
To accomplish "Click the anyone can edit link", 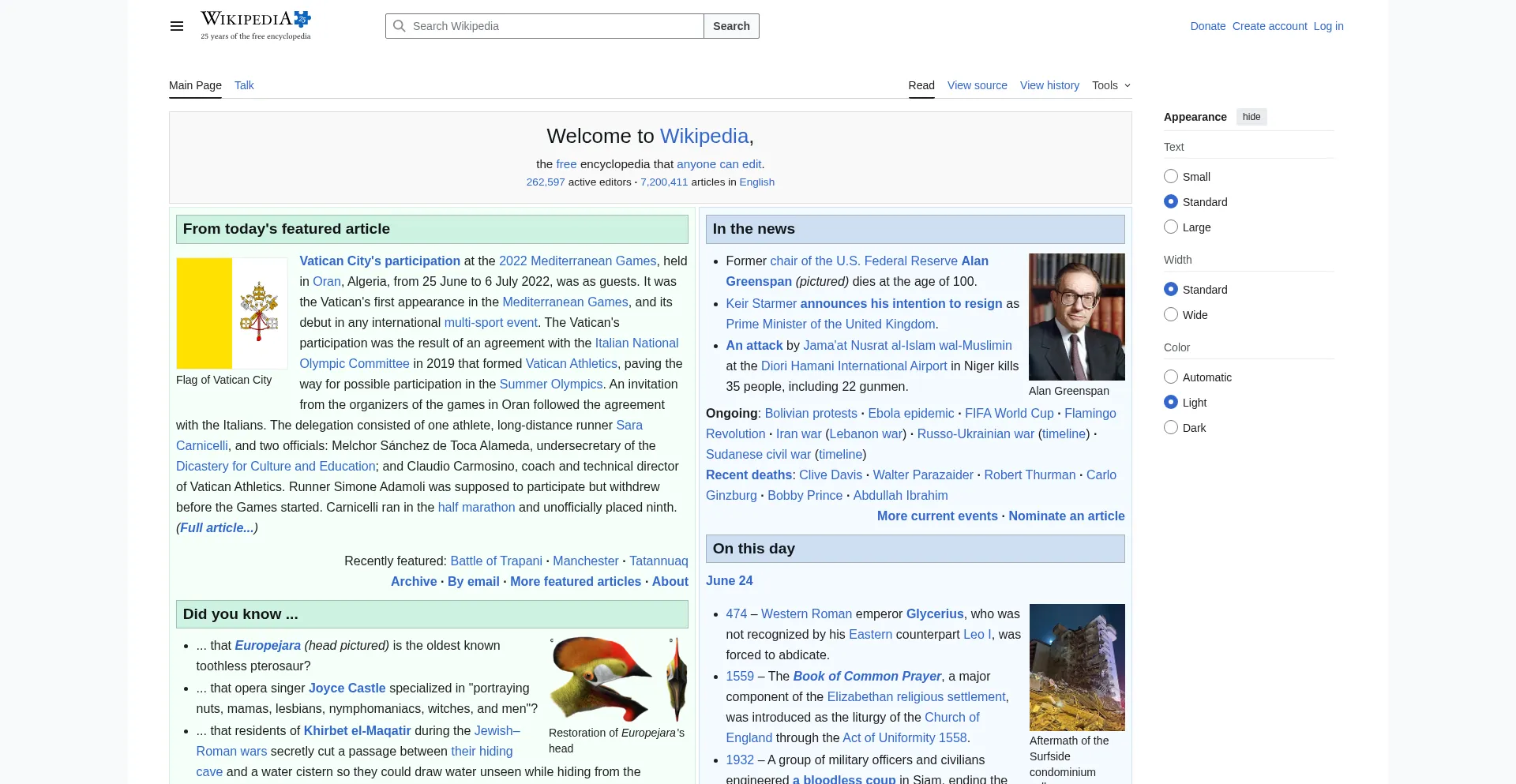I will pos(719,164).
